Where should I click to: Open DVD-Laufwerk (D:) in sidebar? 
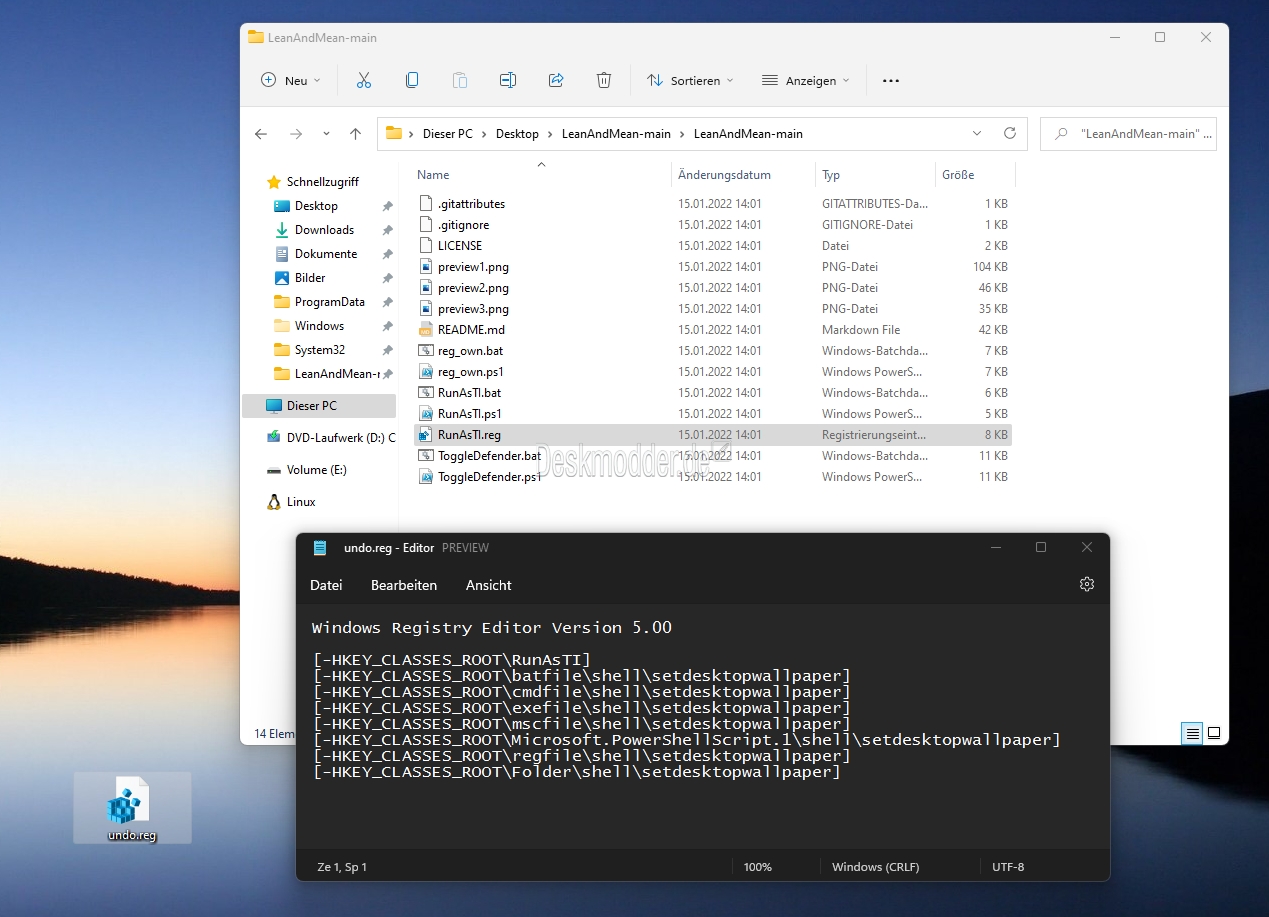coord(331,437)
